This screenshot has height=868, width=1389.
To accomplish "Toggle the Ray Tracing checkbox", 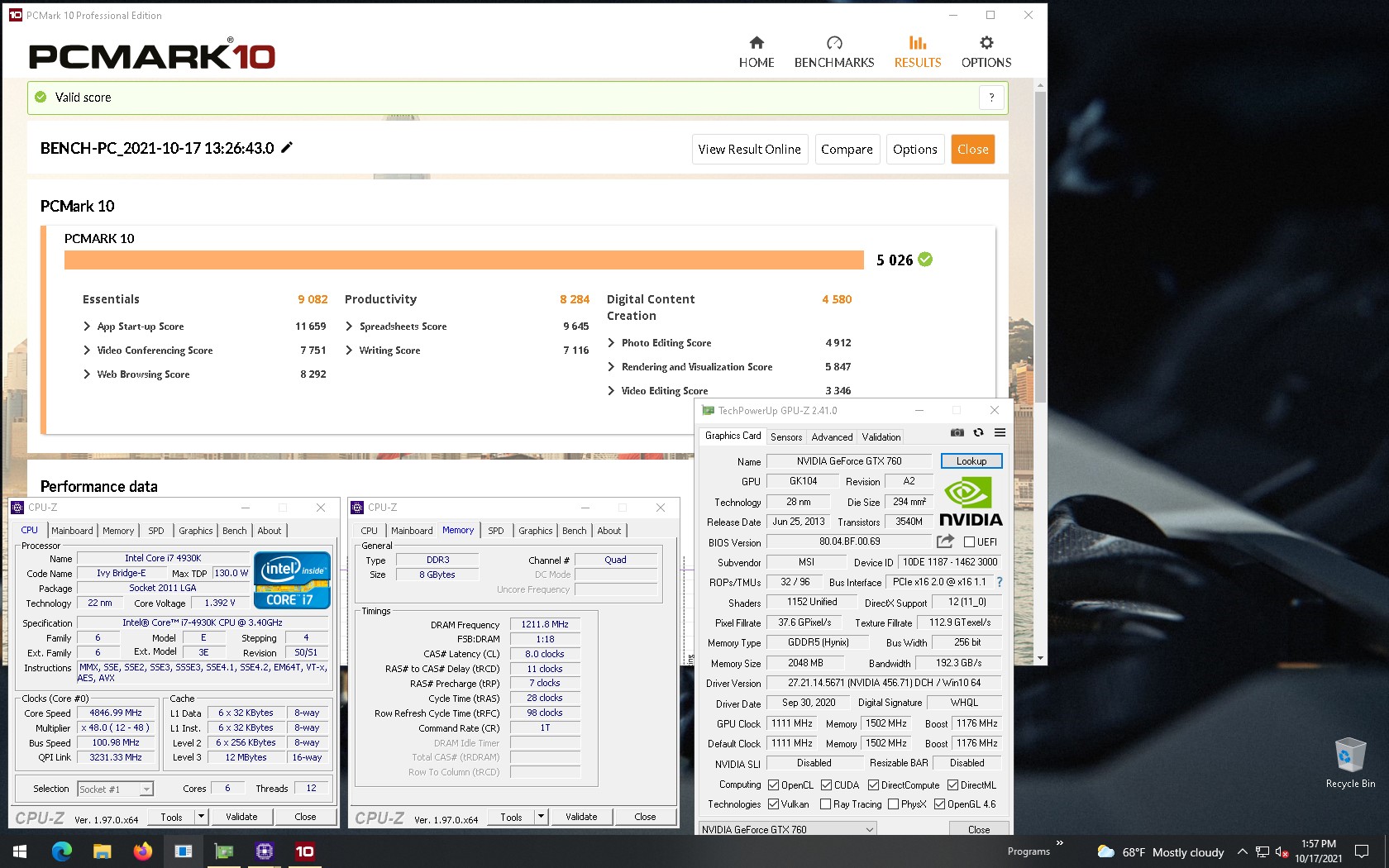I will coord(825,804).
